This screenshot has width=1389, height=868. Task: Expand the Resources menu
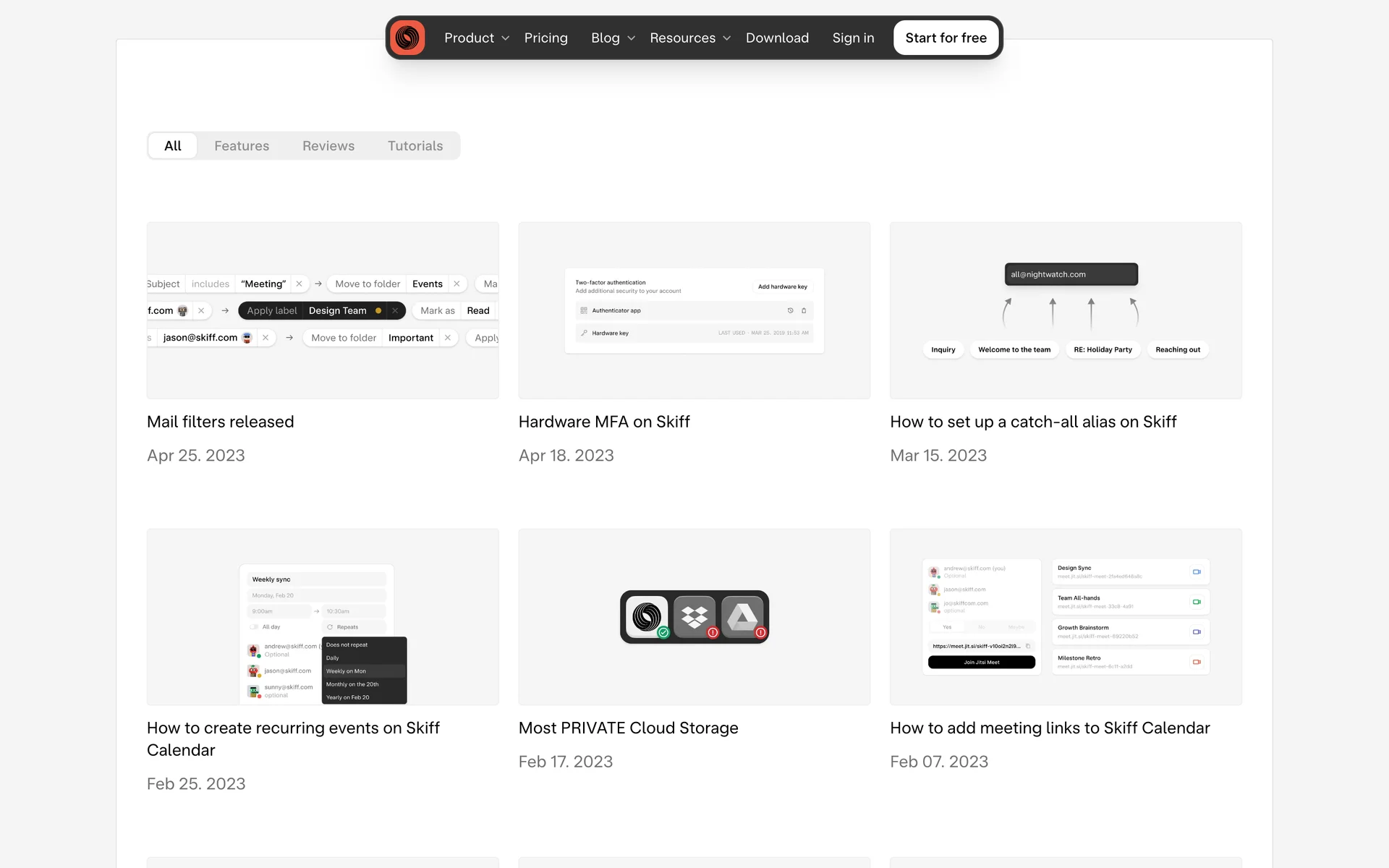click(689, 38)
